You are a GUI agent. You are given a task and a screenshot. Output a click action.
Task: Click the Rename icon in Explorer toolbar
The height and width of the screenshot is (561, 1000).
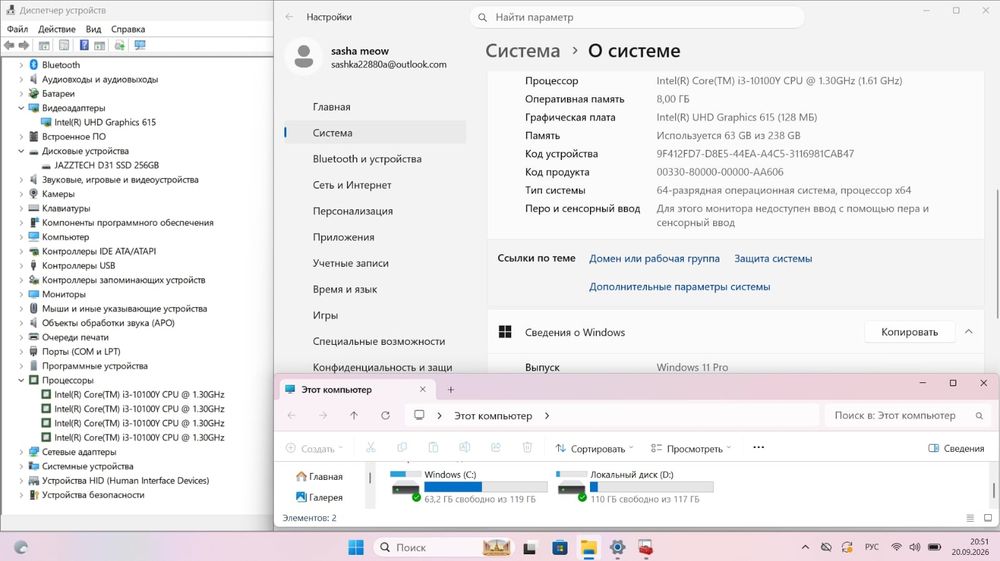pyautogui.click(x=464, y=448)
